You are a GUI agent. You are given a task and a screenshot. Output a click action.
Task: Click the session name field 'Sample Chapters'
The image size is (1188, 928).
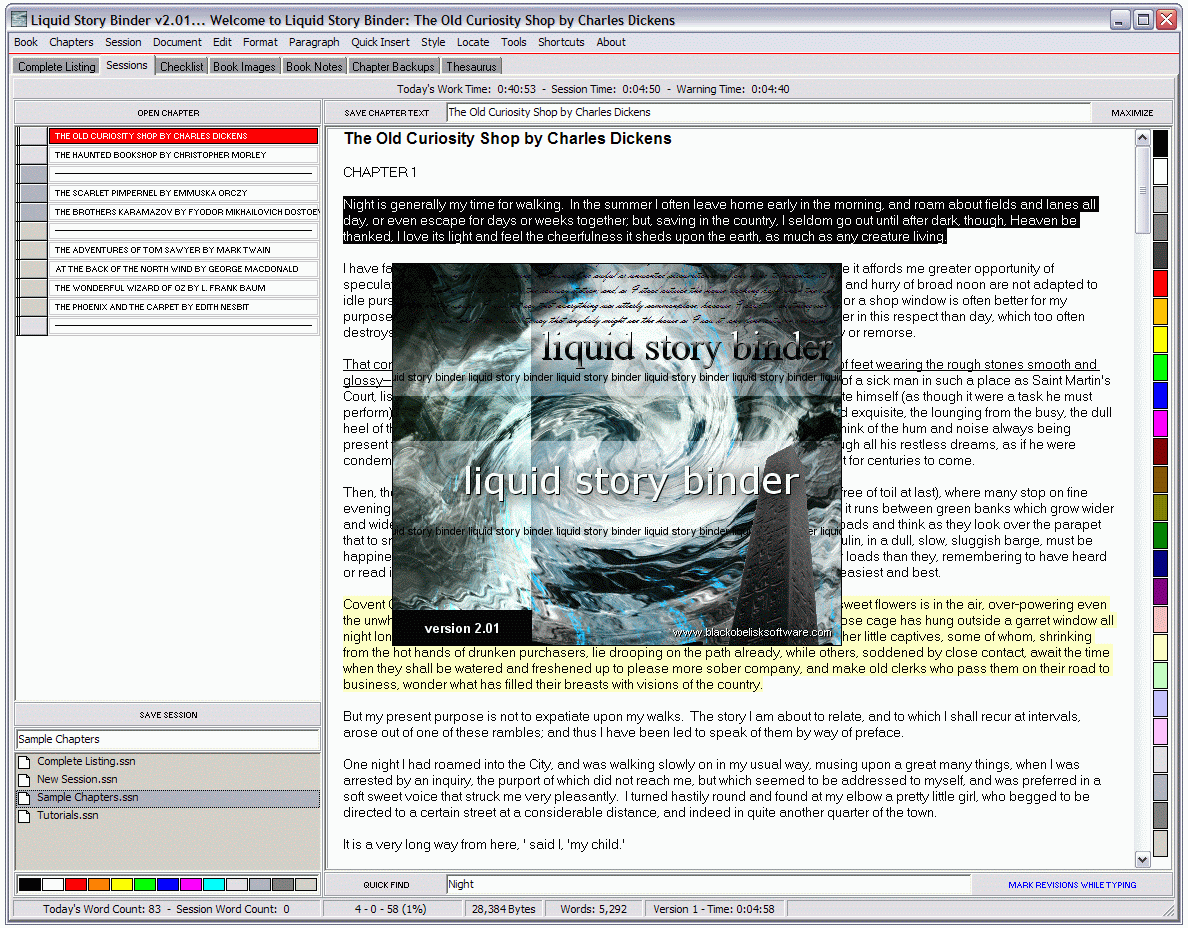(x=167, y=739)
